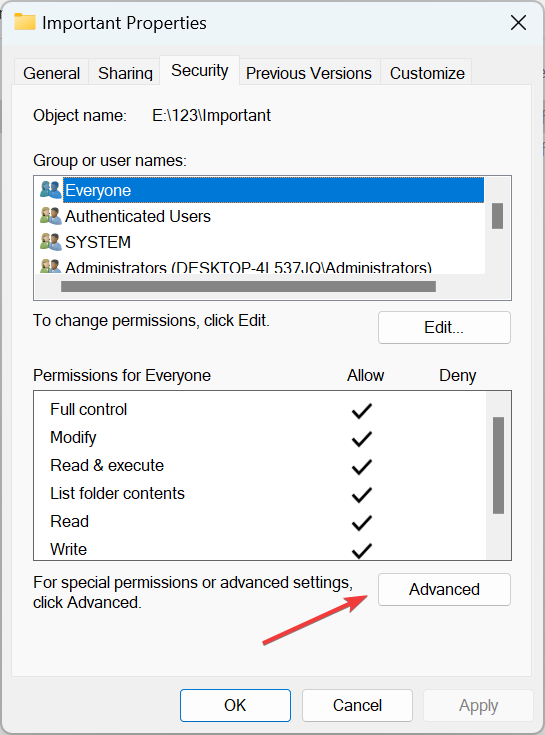This screenshot has height=735, width=545.
Task: Click the Edit... permissions button
Action: [444, 327]
